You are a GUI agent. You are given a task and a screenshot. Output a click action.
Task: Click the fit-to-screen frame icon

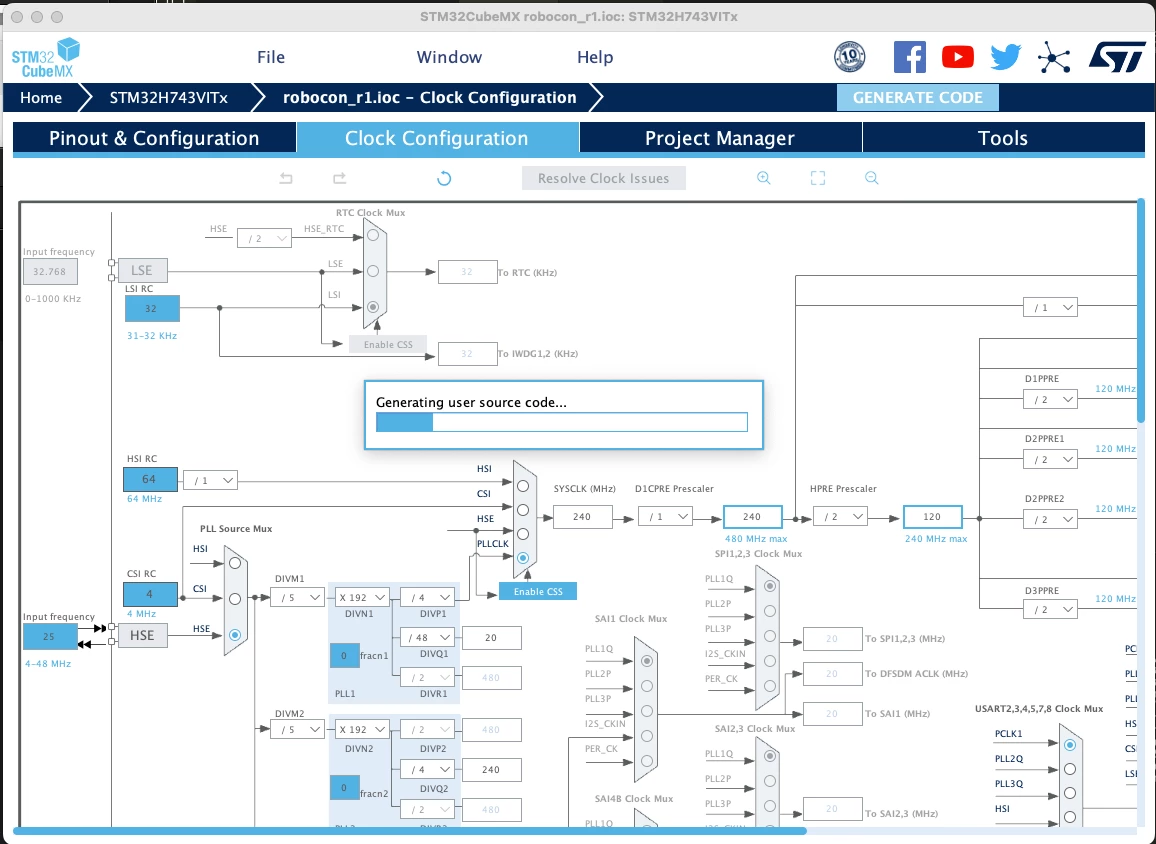818,178
